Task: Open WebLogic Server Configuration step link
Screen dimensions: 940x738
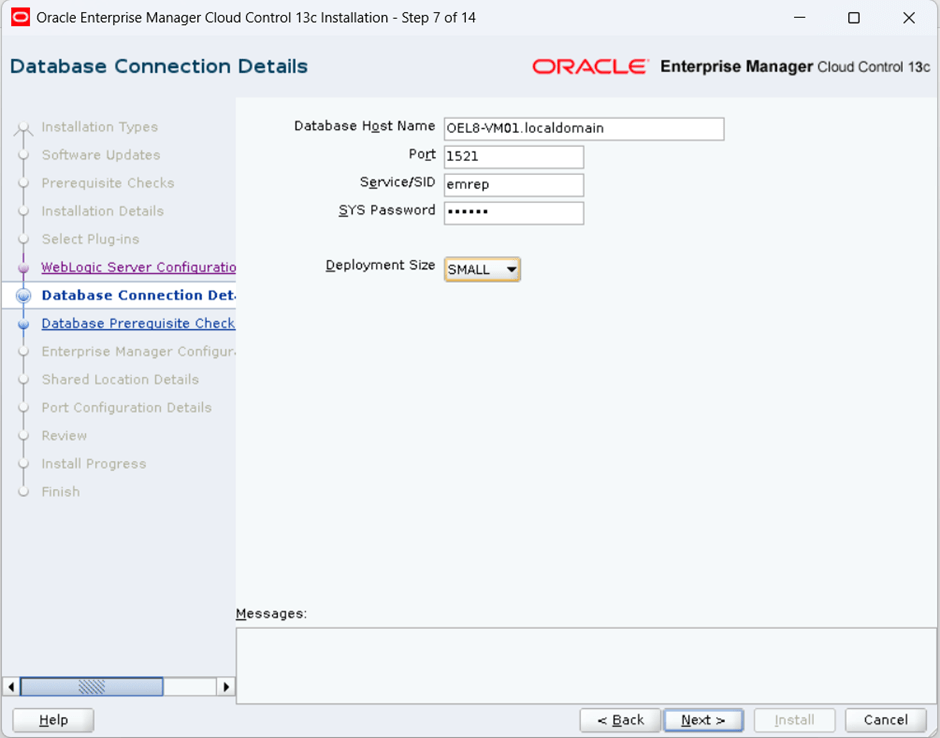Action: pyautogui.click(x=138, y=267)
